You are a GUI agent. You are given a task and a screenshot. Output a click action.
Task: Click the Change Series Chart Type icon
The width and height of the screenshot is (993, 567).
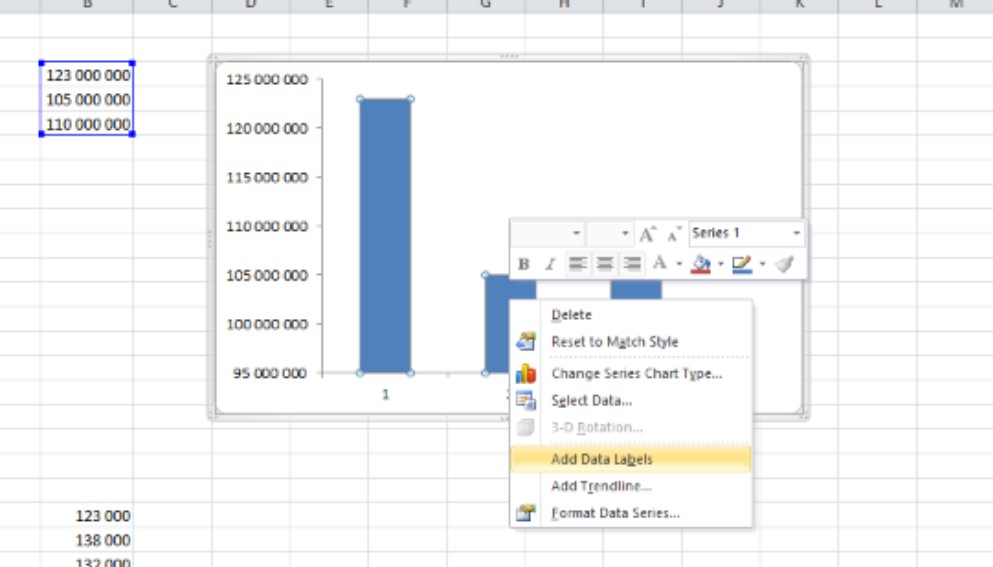[x=526, y=374]
